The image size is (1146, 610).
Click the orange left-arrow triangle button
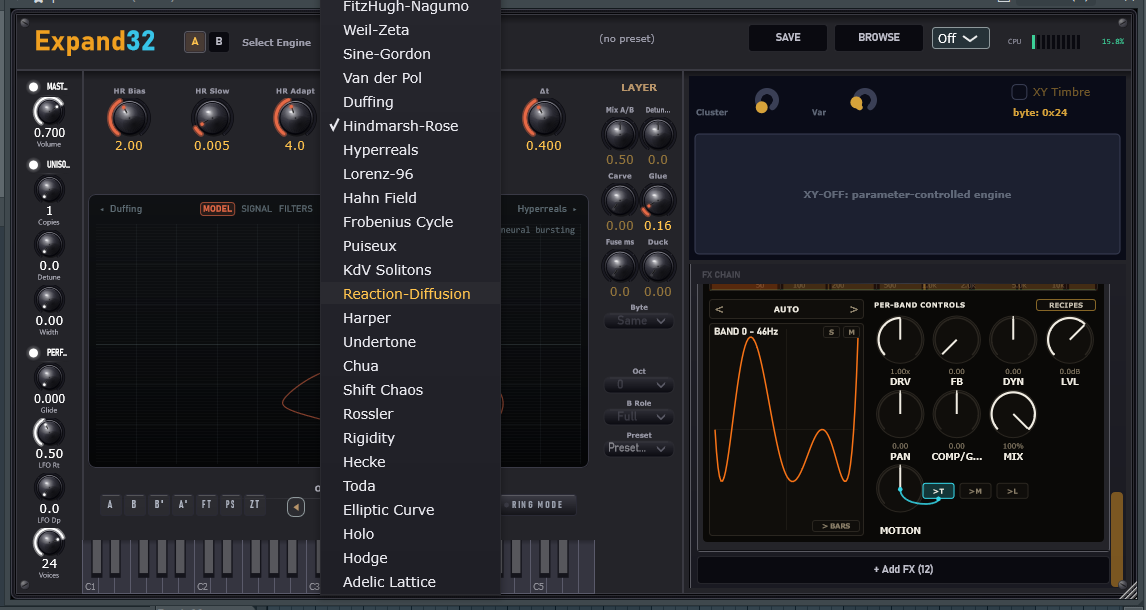coord(296,507)
